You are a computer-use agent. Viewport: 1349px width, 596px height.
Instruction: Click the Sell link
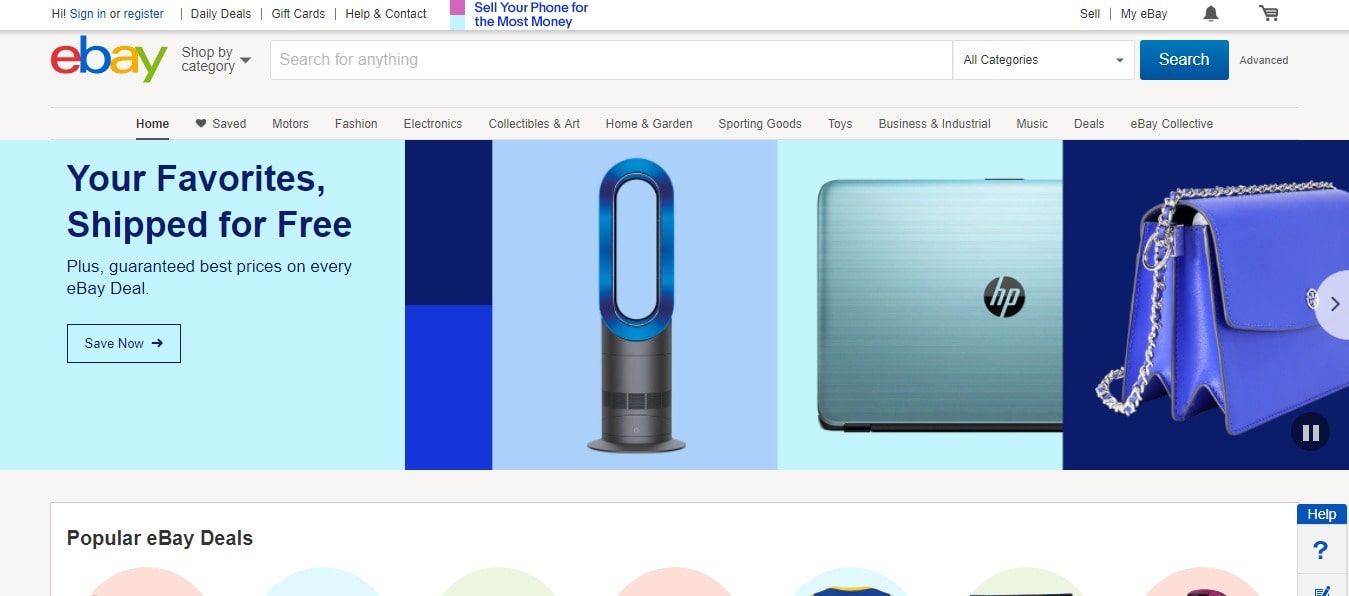1090,14
